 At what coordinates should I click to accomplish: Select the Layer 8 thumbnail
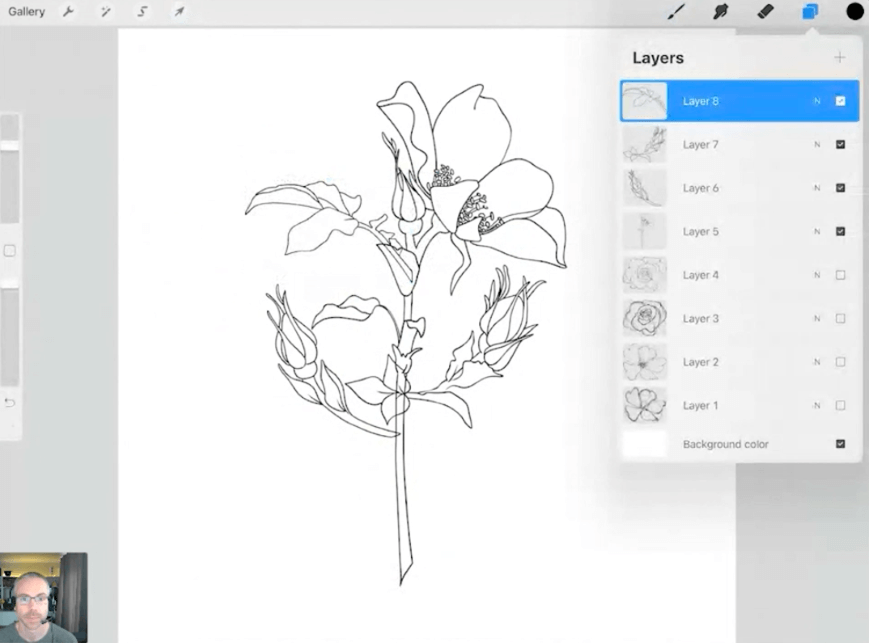(x=644, y=101)
